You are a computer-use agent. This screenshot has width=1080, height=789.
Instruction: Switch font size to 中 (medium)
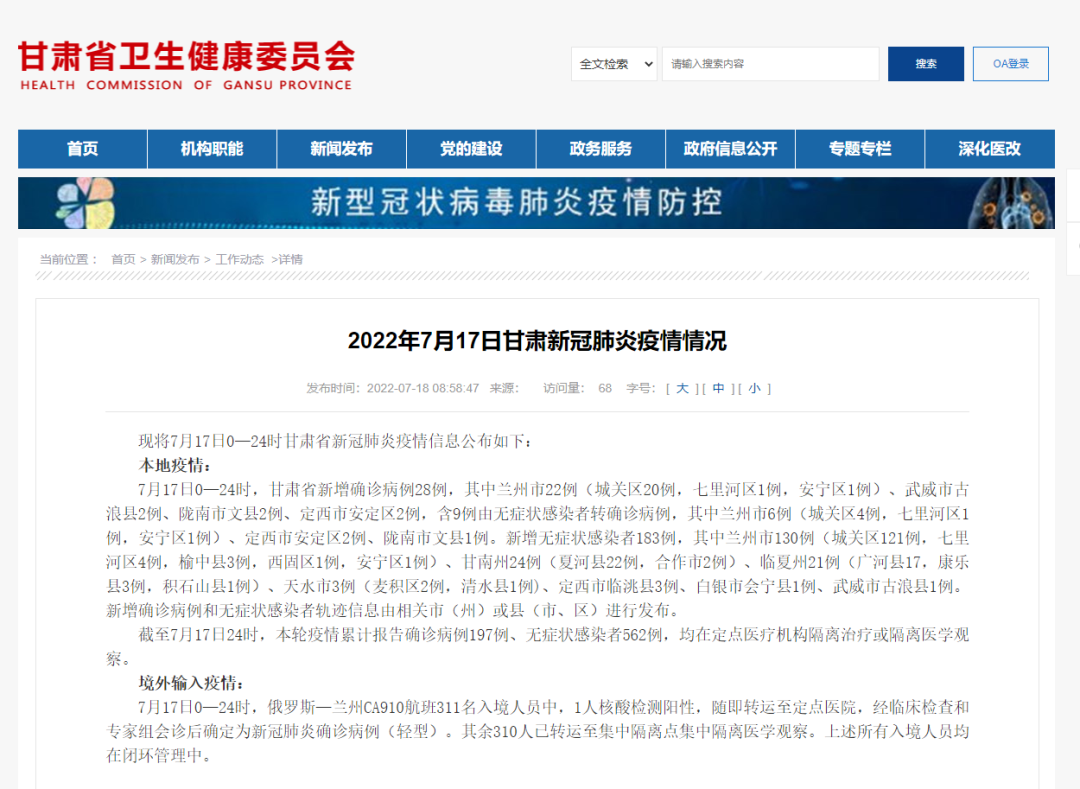718,388
